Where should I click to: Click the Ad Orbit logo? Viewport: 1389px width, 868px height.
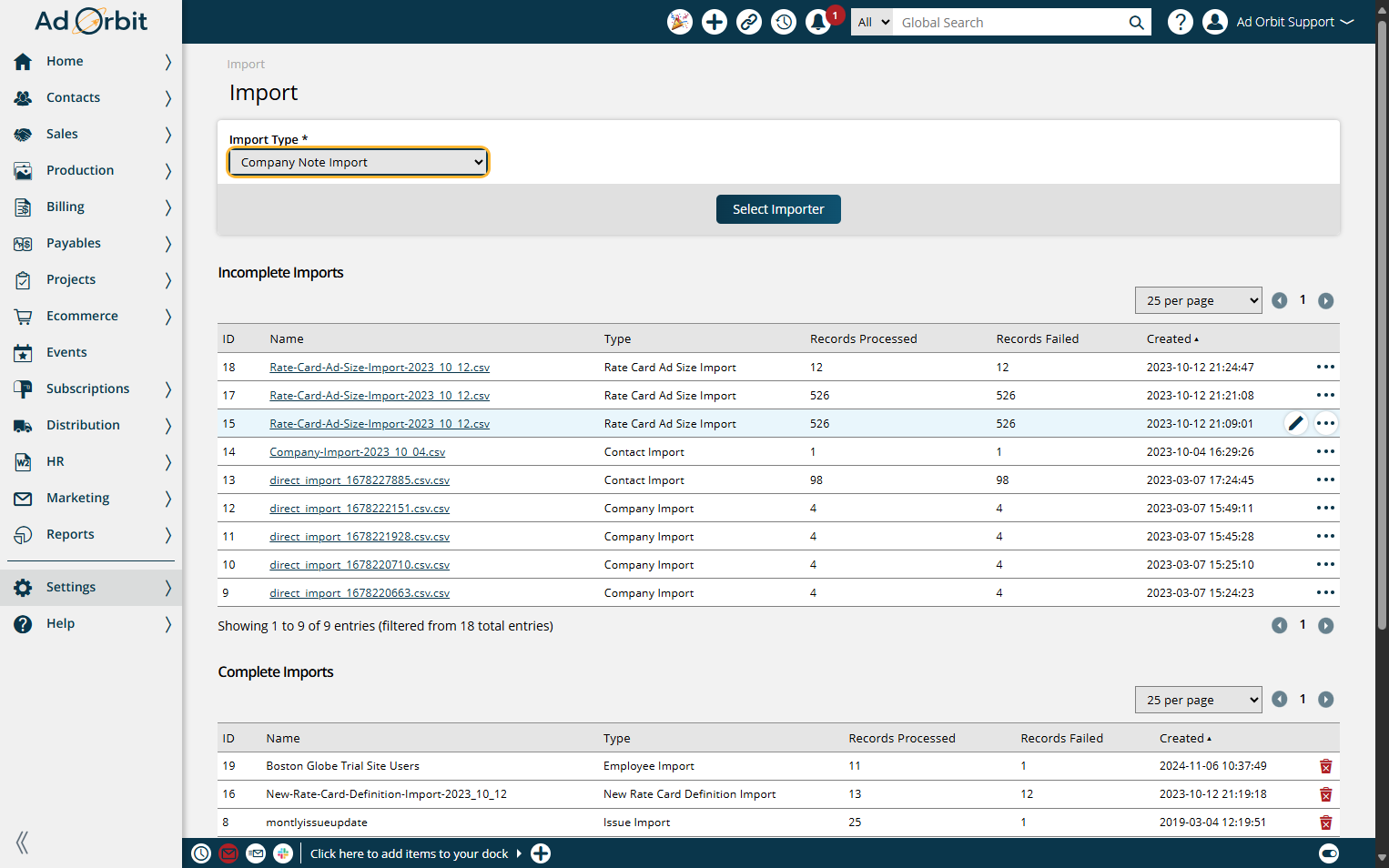pyautogui.click(x=91, y=21)
